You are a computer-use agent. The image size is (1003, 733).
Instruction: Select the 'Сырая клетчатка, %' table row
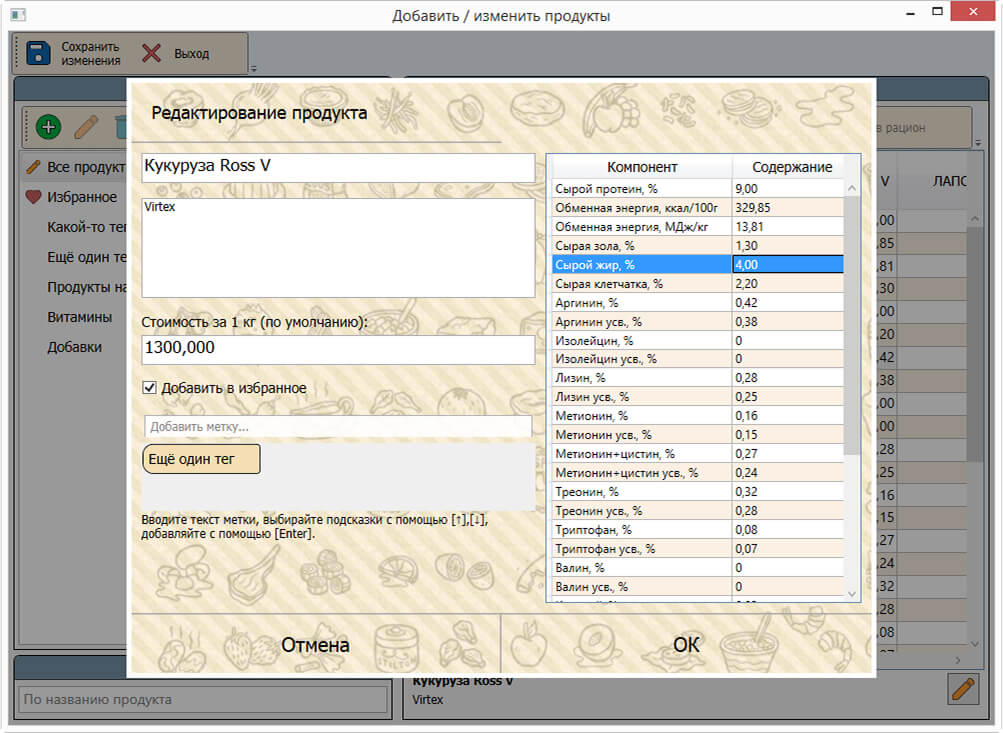tap(697, 283)
